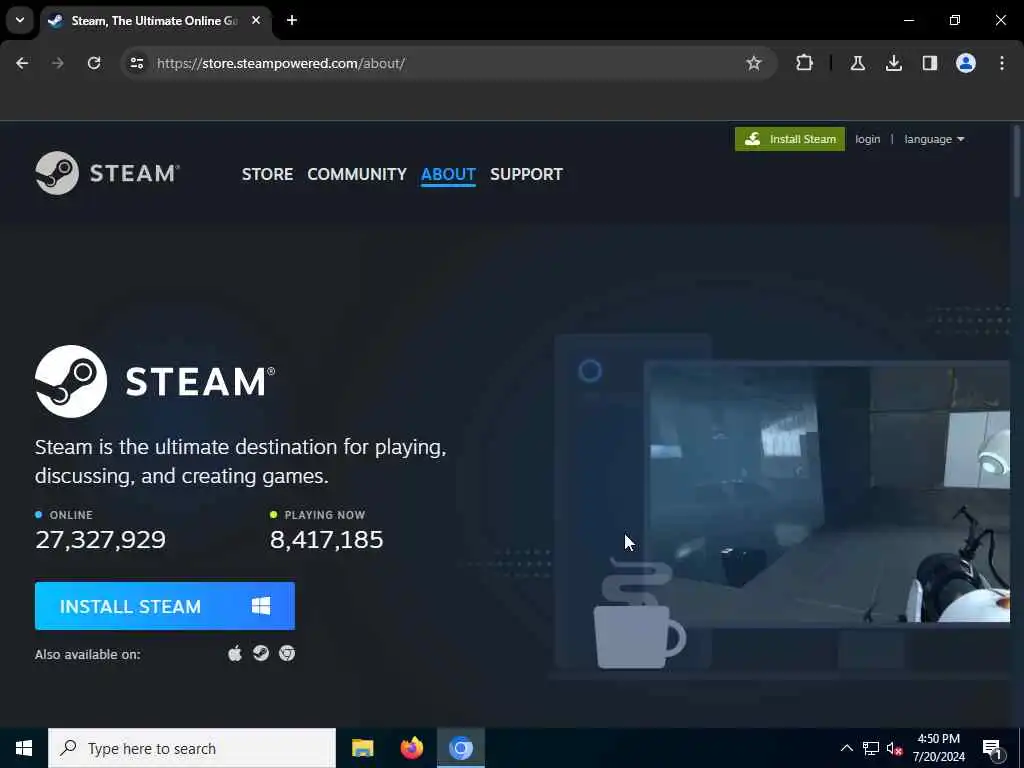
Task: Click the Steam logo in header
Action: click(x=107, y=173)
